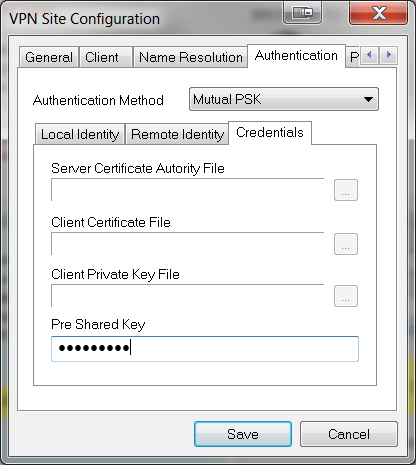Browse for Server Certificate Authority file
Screen dimensions: 416x465
point(346,190)
